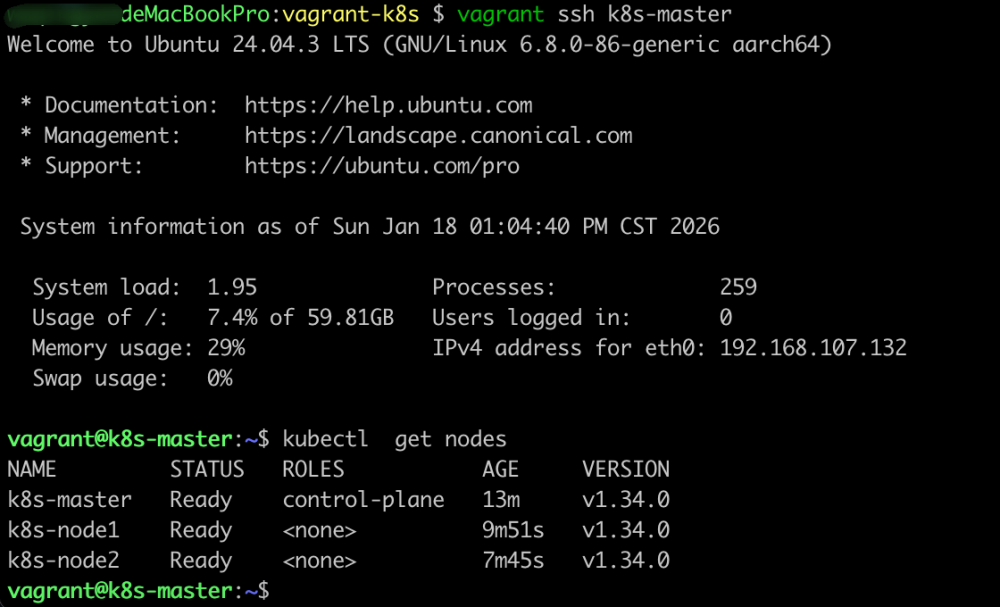Click the STATUS column header
Image resolution: width=1000 pixels, height=607 pixels.
[207, 469]
